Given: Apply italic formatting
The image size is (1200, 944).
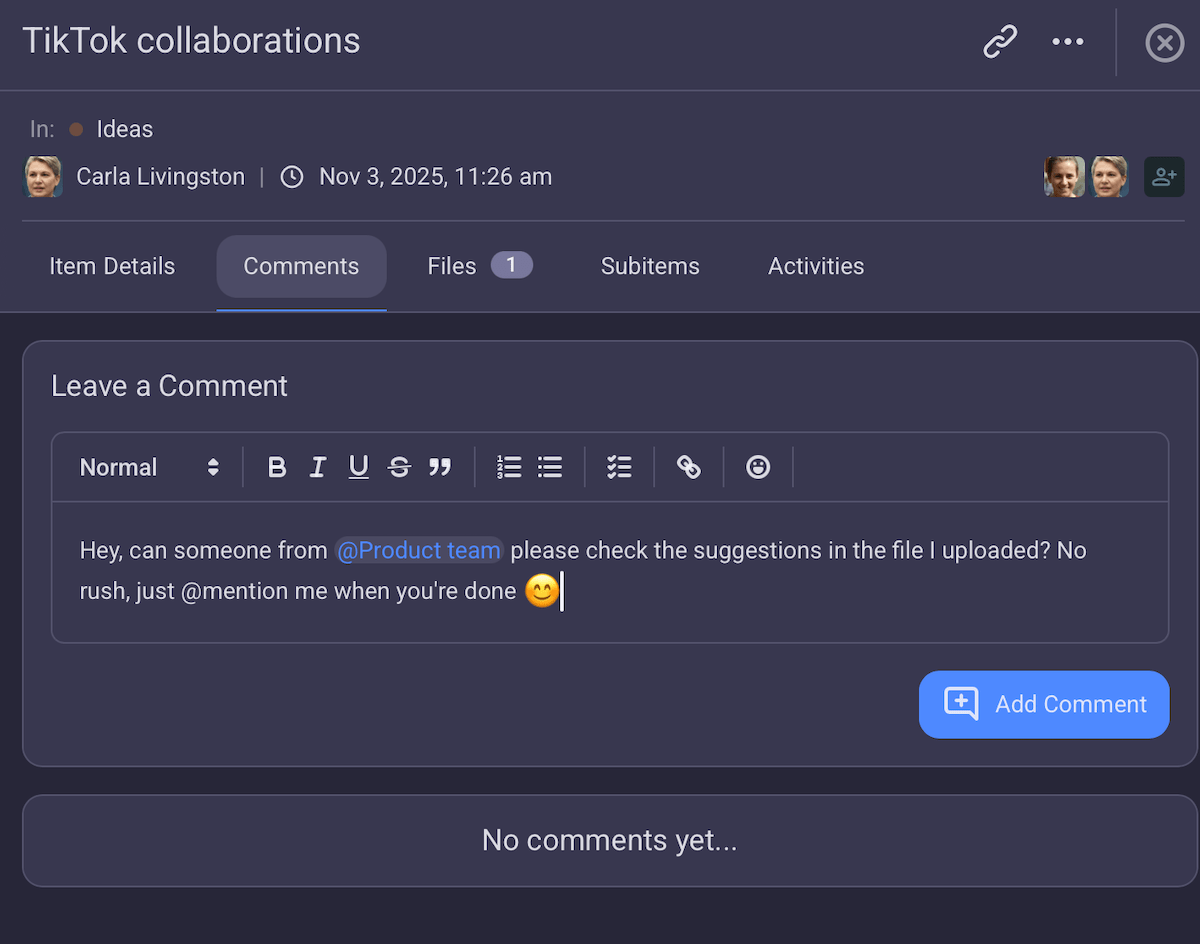Looking at the screenshot, I should (x=318, y=466).
